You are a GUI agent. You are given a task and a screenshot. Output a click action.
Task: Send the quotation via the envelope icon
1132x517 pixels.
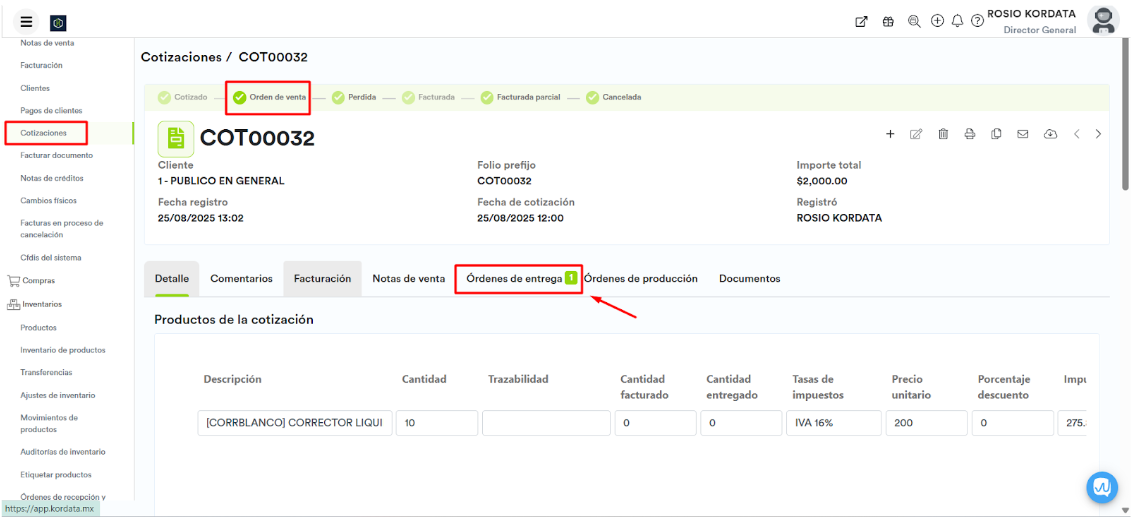point(1023,134)
